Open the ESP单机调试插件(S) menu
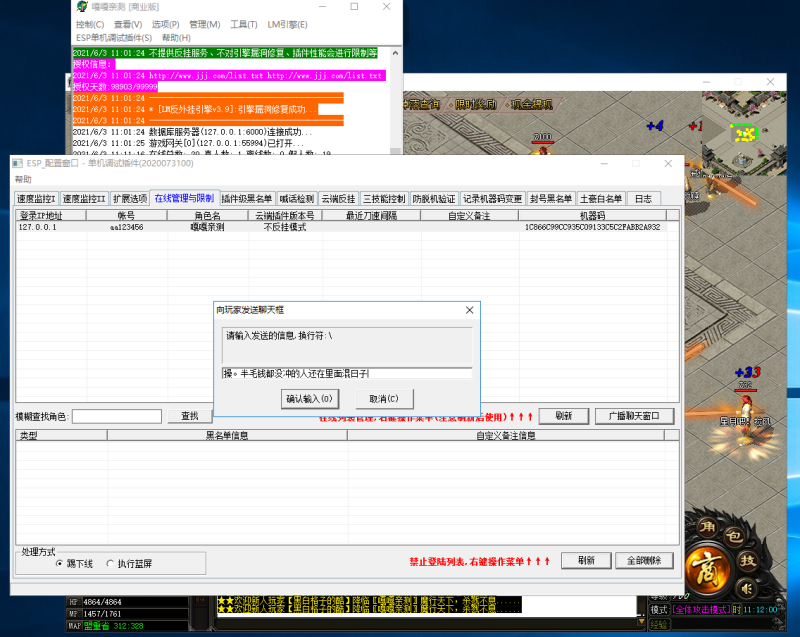 coord(114,38)
